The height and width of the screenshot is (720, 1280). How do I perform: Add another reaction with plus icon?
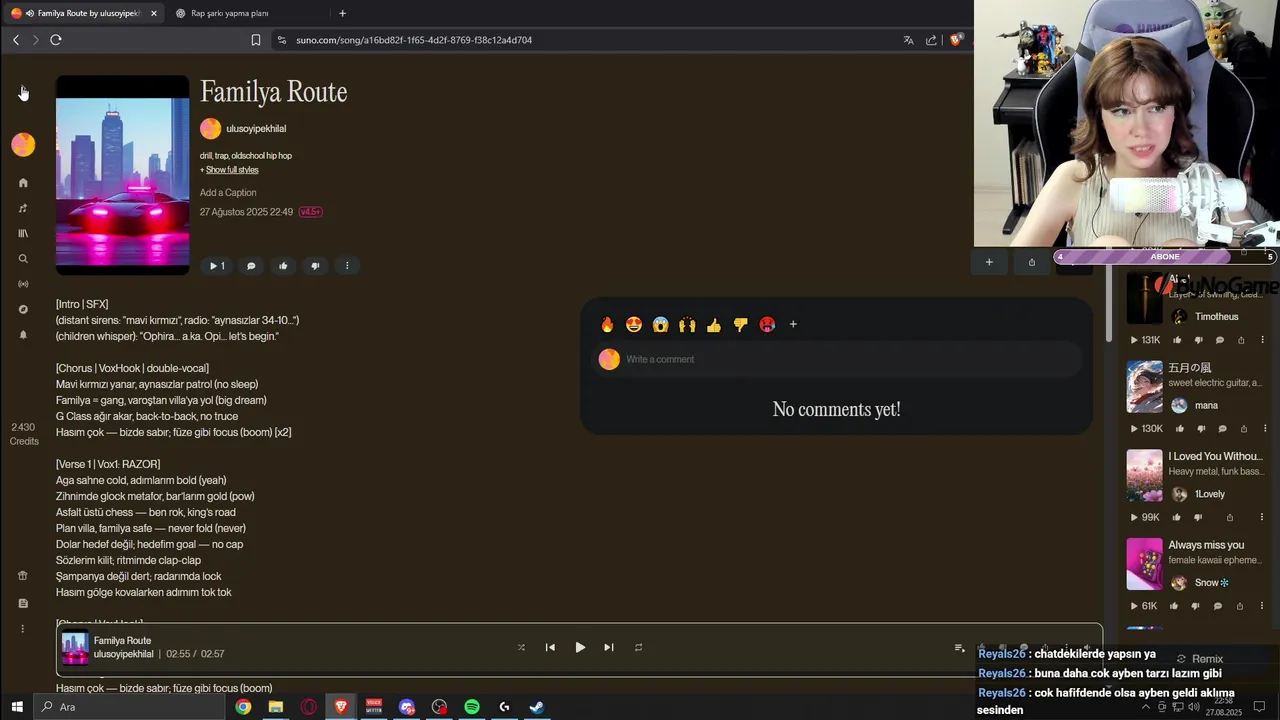tap(793, 324)
